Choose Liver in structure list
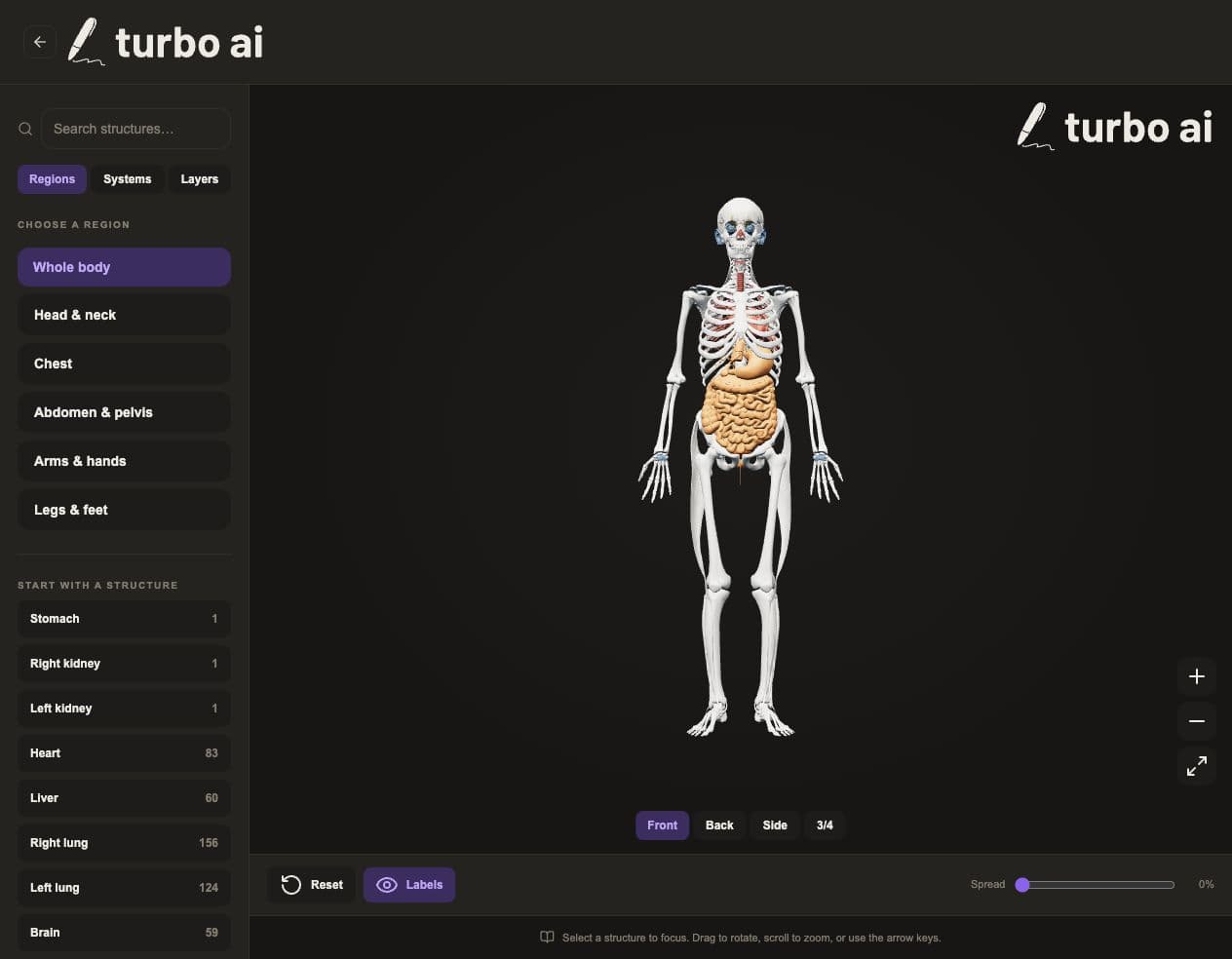The image size is (1232, 959). point(124,798)
